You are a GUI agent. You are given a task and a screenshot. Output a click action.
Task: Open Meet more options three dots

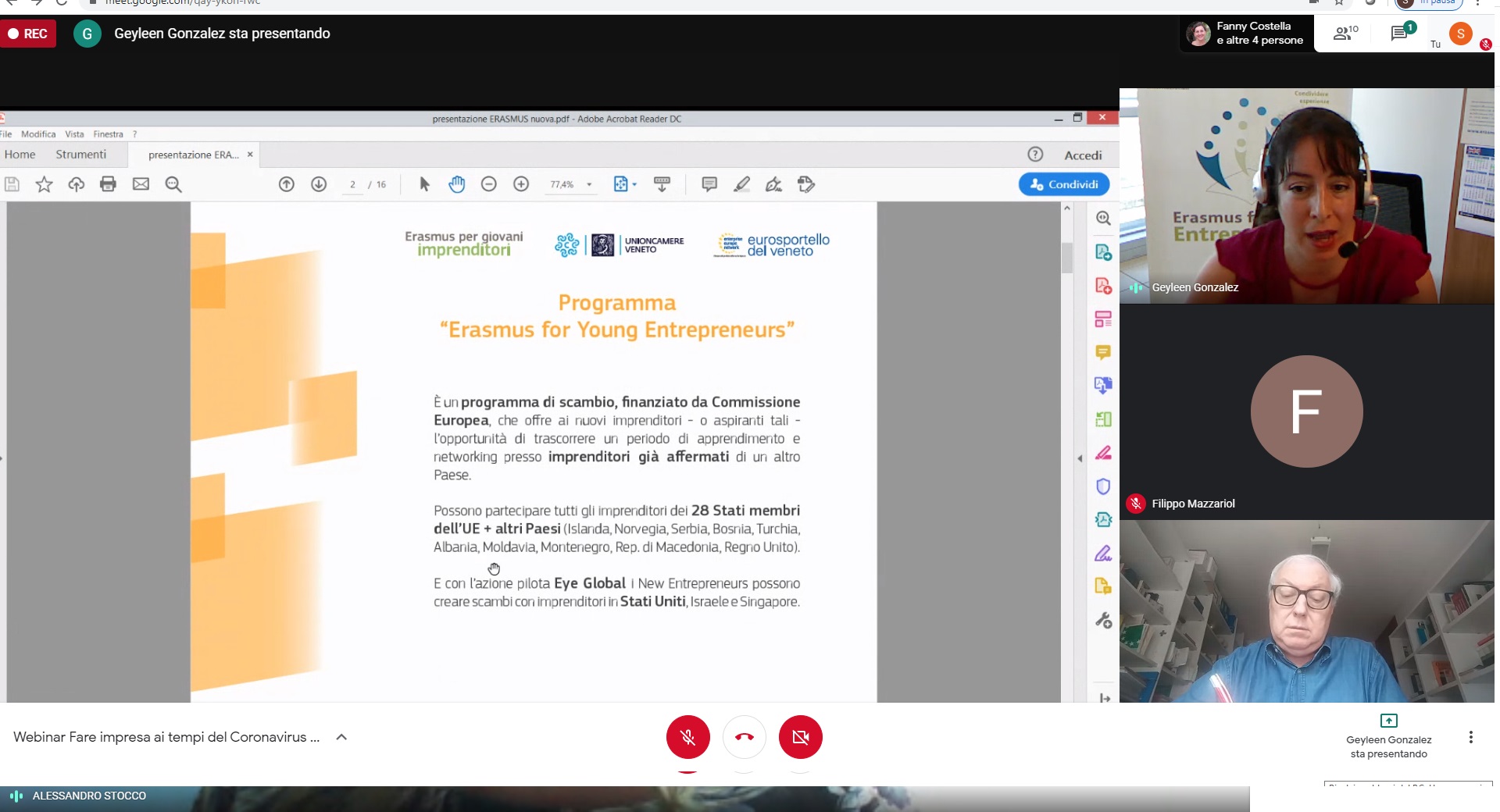[x=1471, y=737]
